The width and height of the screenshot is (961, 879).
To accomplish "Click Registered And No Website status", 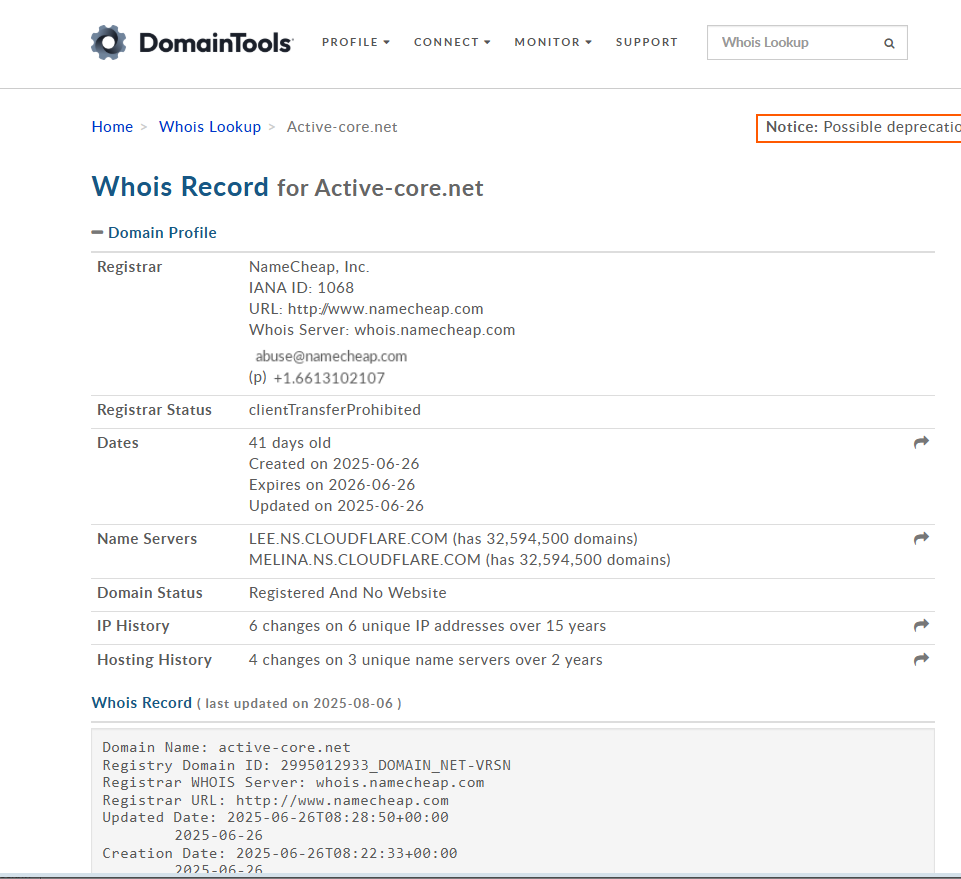I will coord(348,593).
